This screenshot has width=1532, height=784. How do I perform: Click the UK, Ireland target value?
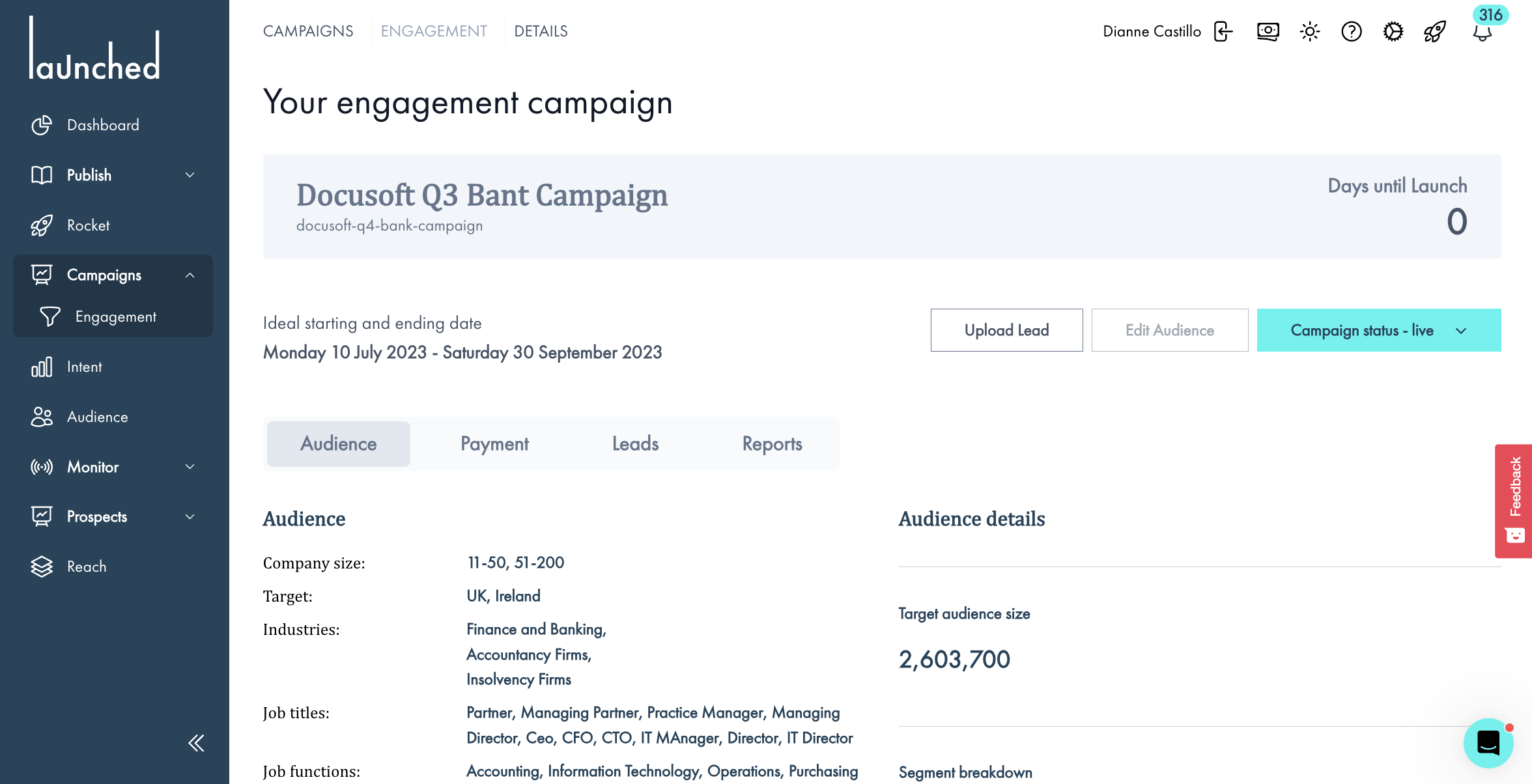504,596
